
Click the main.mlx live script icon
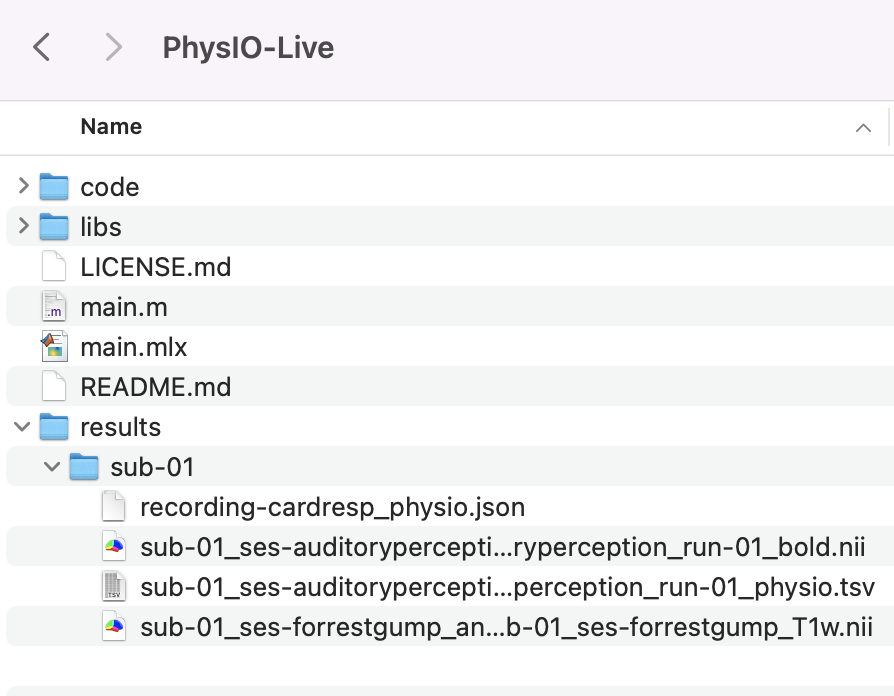click(x=53, y=347)
